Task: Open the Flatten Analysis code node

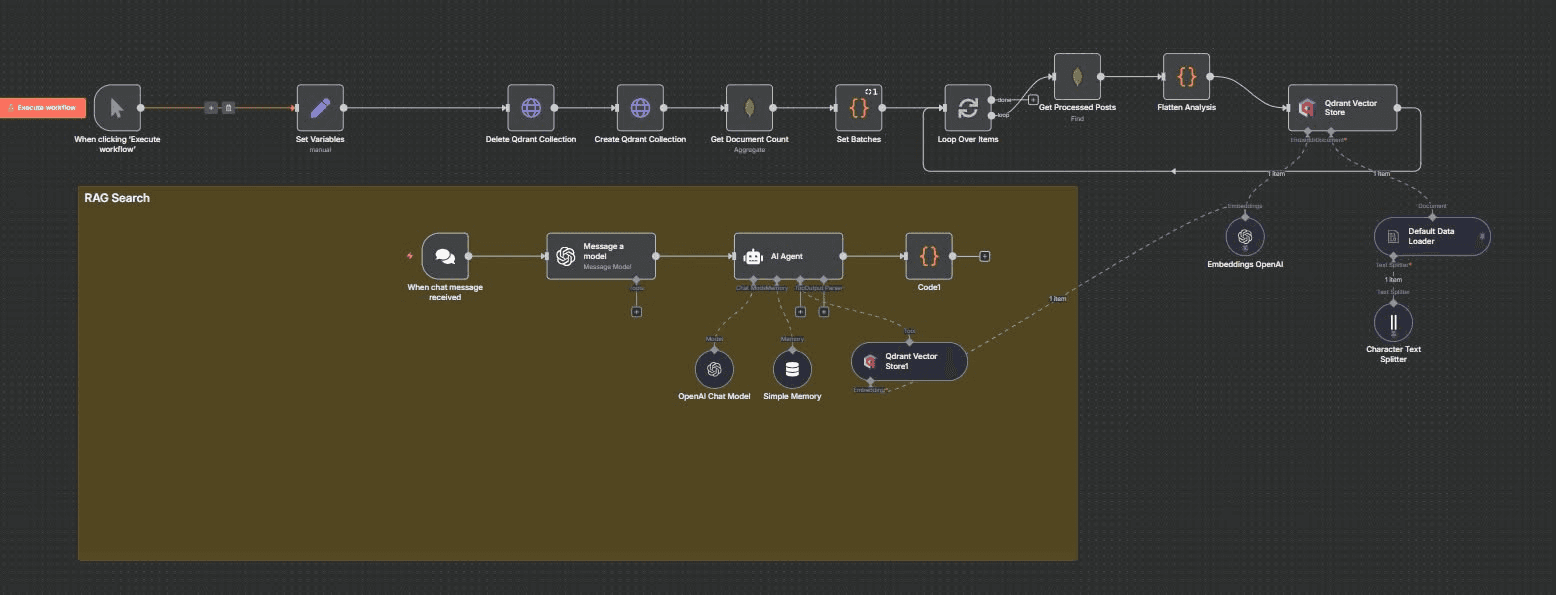Action: click(1186, 76)
